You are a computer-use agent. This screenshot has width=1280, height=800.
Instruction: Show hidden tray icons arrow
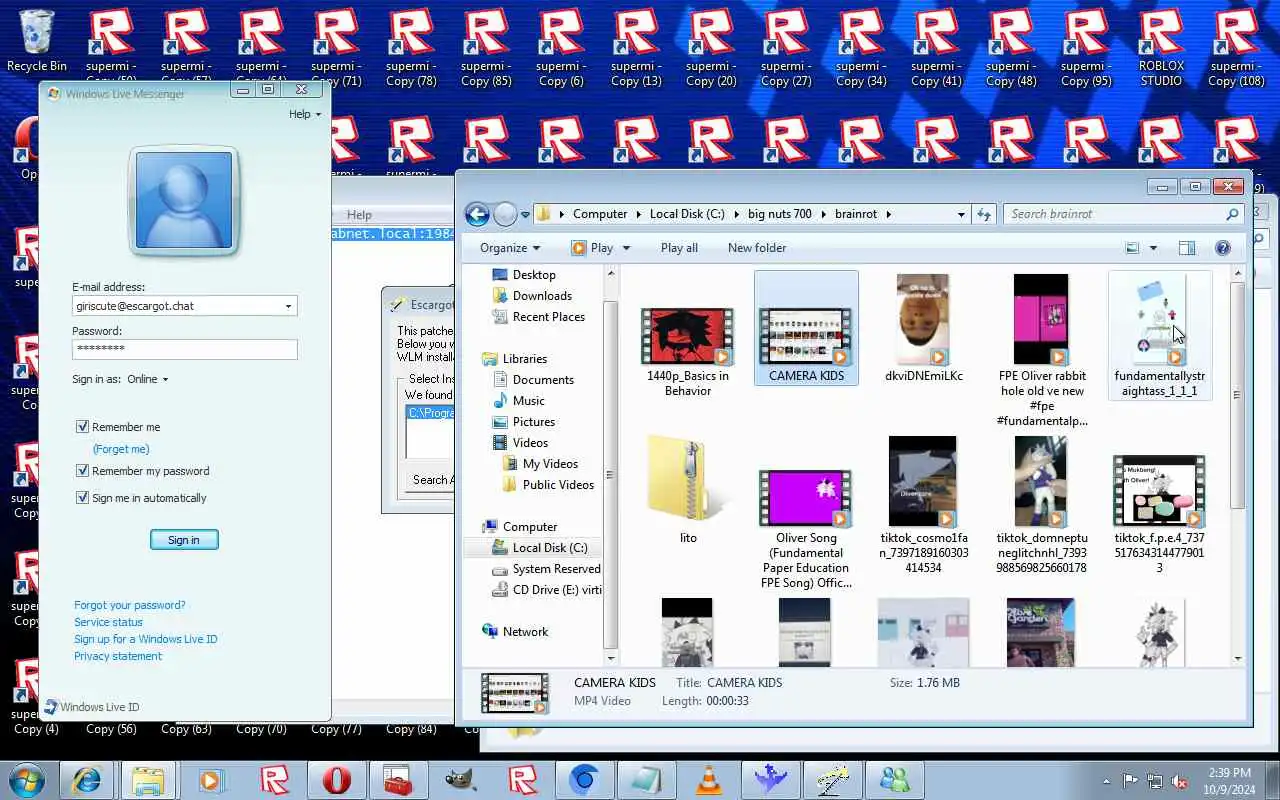click(x=1106, y=781)
